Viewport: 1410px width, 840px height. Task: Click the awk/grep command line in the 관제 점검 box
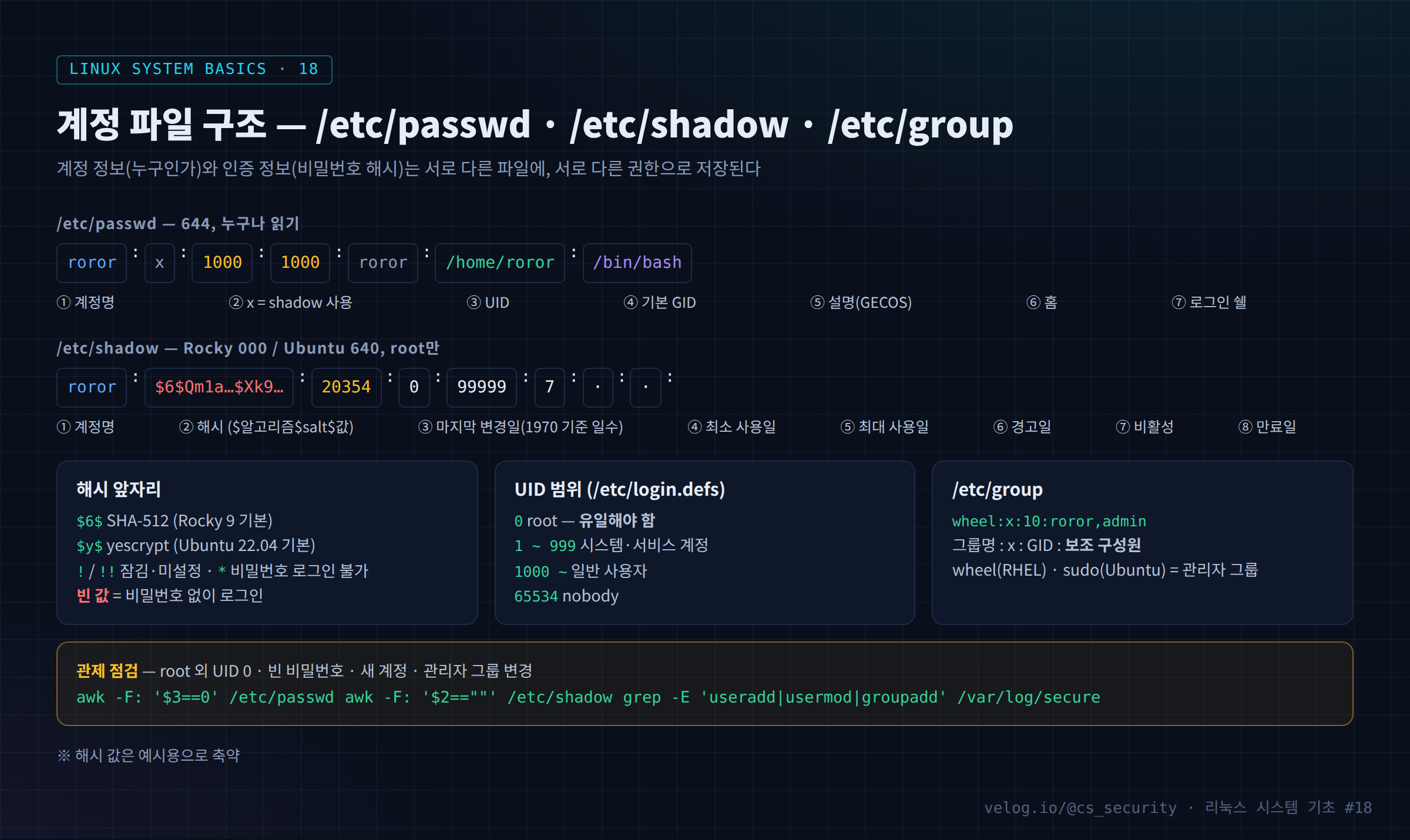588,697
